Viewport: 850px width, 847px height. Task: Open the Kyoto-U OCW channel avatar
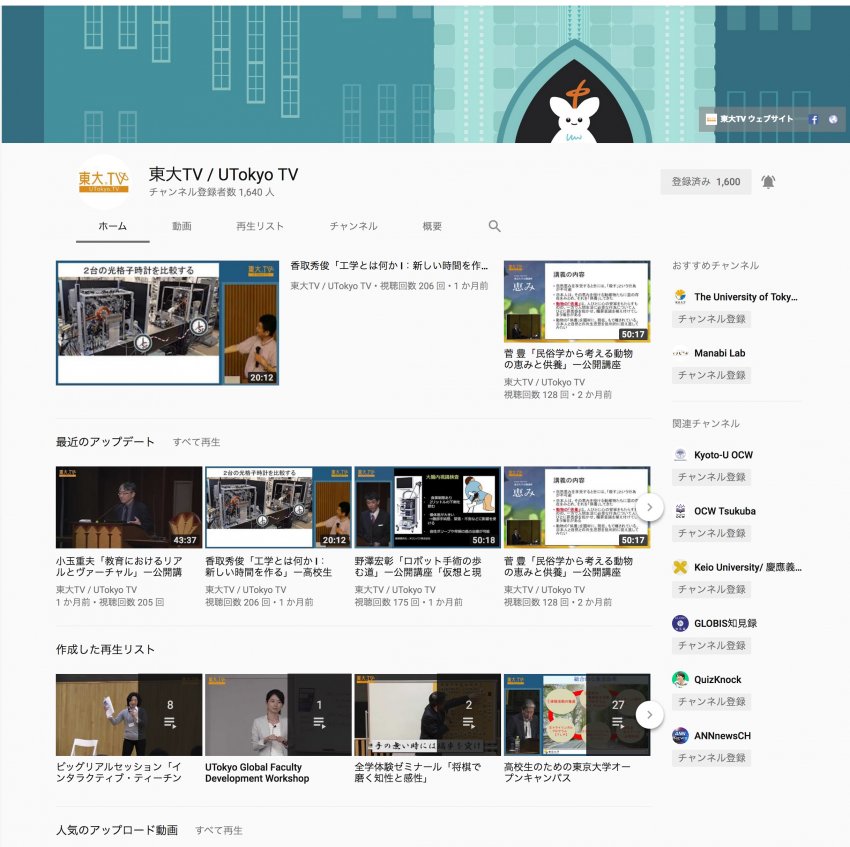(x=680, y=455)
